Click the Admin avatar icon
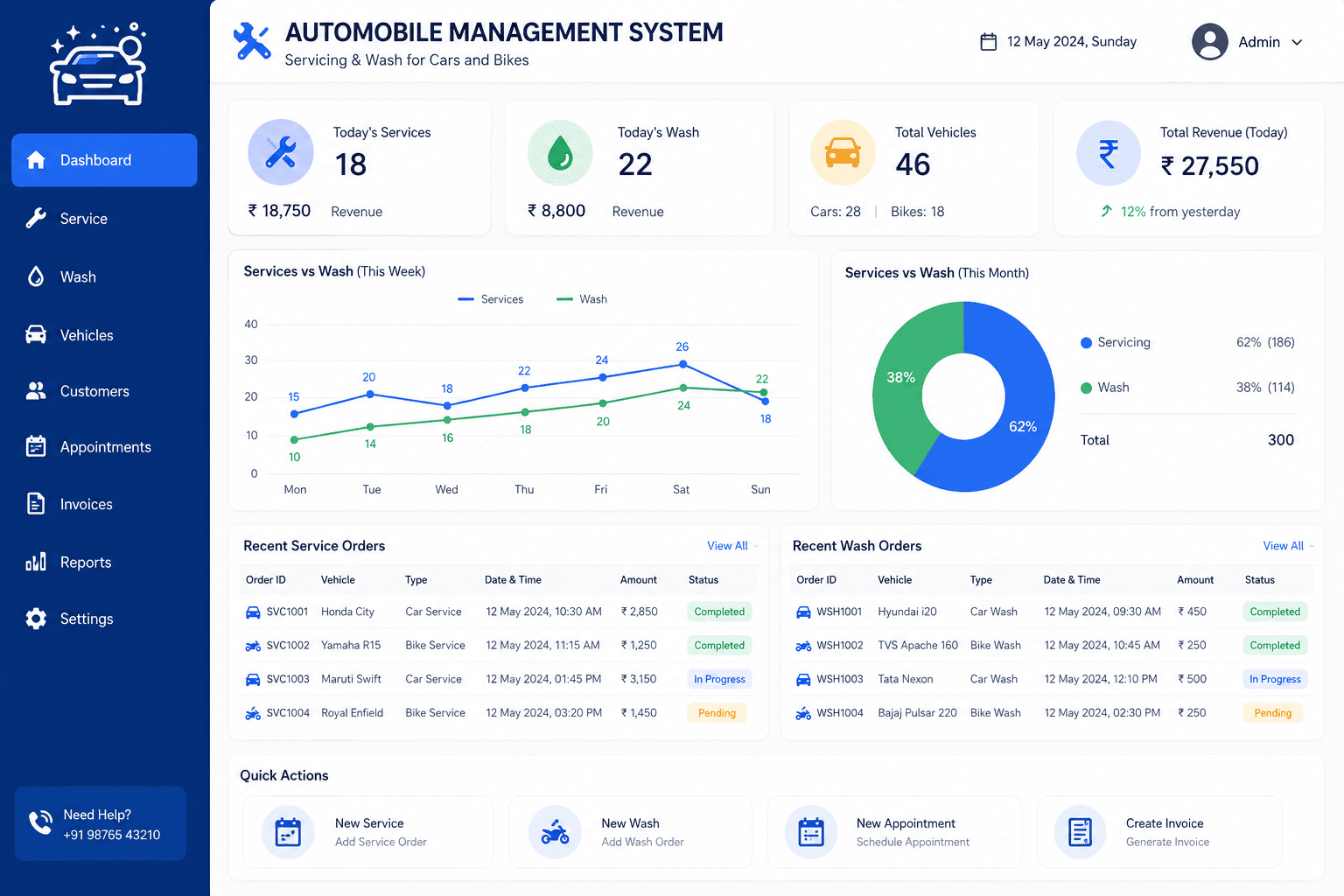Viewport: 1344px width, 896px height. 1210,41
